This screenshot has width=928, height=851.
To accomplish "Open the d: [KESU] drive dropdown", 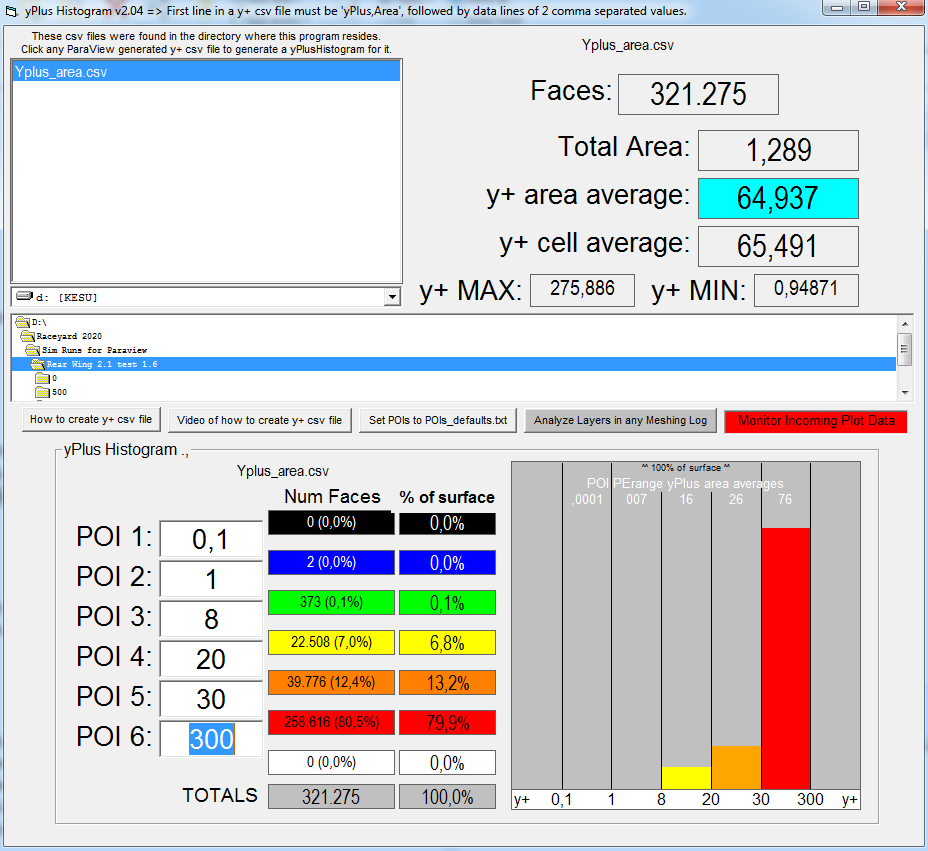I will click(391, 297).
